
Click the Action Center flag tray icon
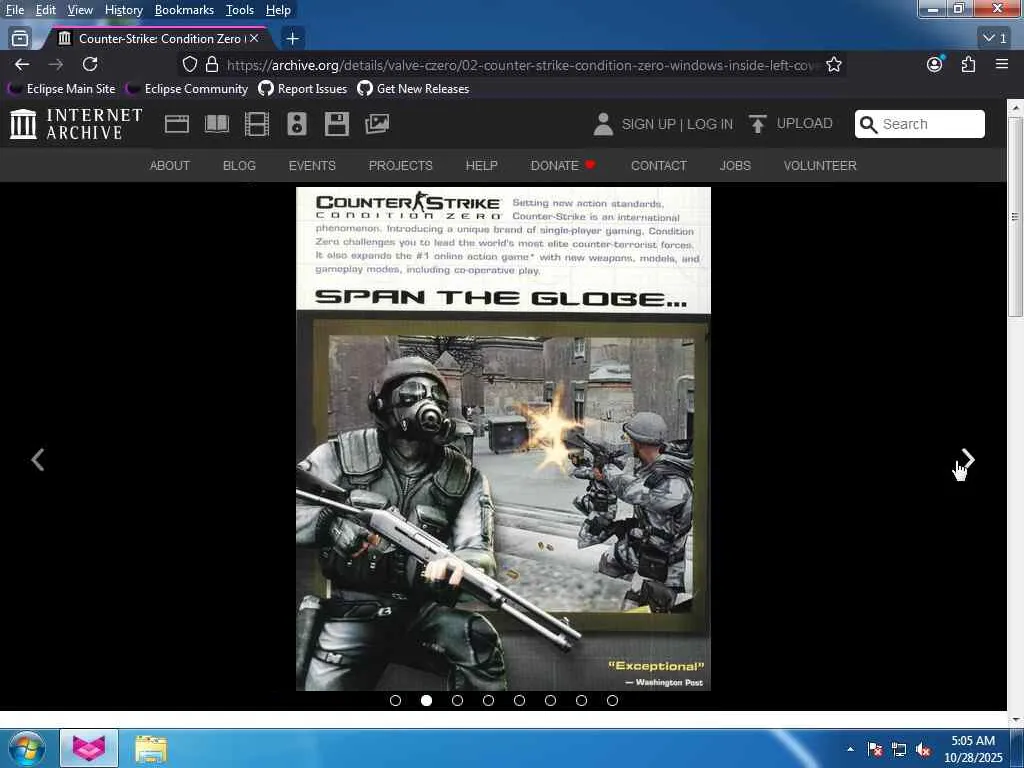coord(874,750)
